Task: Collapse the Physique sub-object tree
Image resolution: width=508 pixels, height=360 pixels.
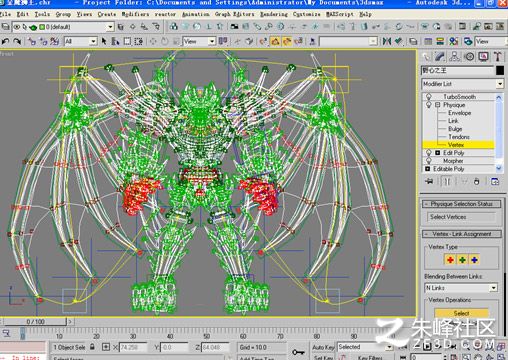Action: [437, 105]
